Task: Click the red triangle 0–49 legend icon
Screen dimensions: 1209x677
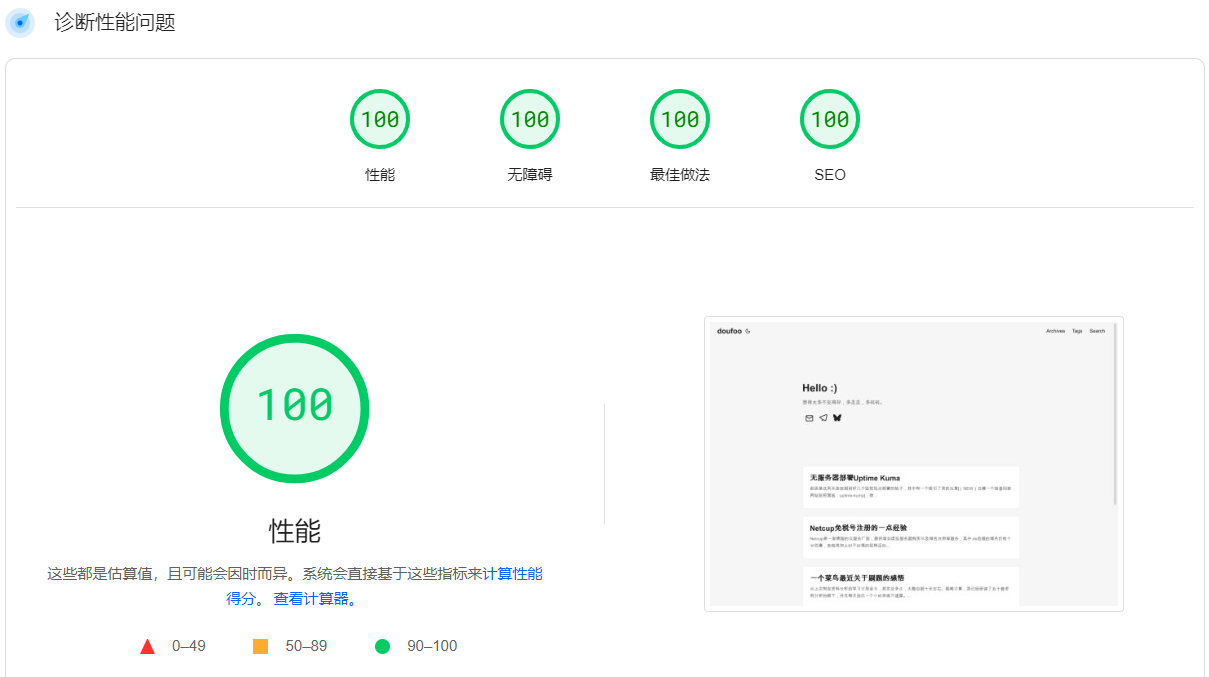Action: (148, 647)
